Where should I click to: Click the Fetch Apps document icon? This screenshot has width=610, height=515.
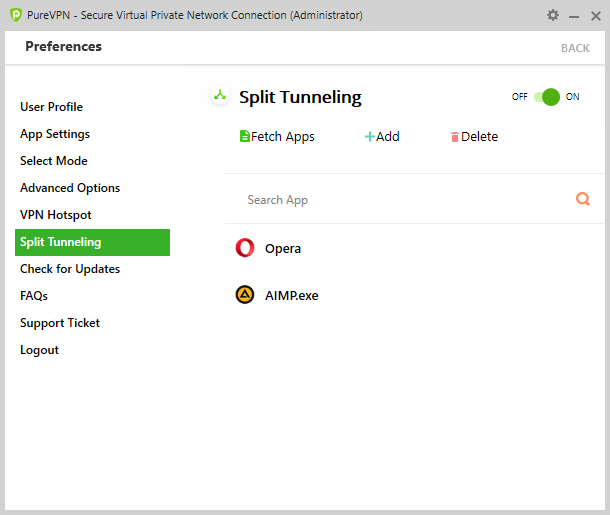[x=245, y=137]
